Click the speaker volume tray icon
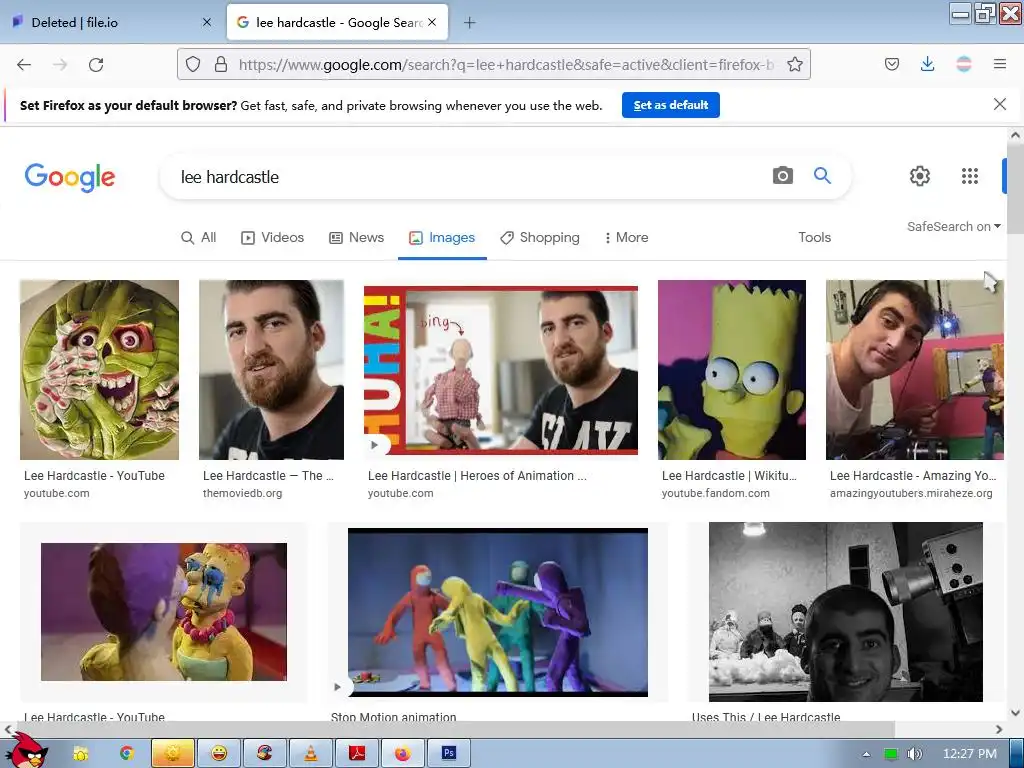This screenshot has height=768, width=1024. pyautogui.click(x=914, y=754)
